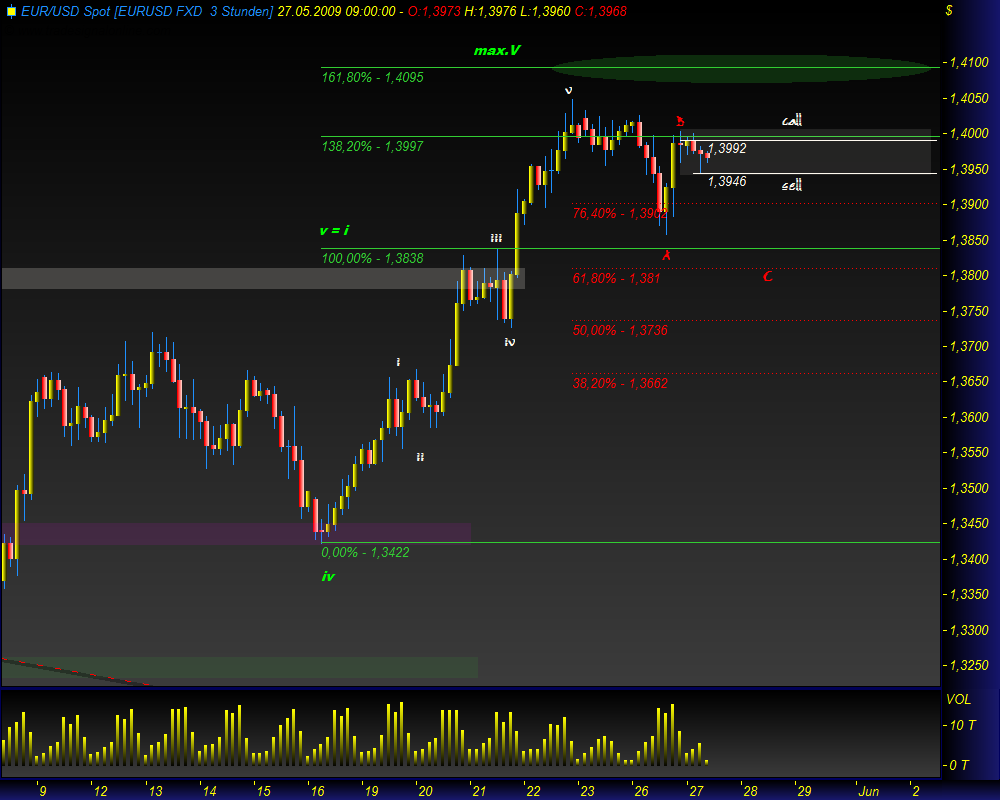1000x800 pixels.
Task: Click the 1,4050 price axis level
Action: point(969,98)
